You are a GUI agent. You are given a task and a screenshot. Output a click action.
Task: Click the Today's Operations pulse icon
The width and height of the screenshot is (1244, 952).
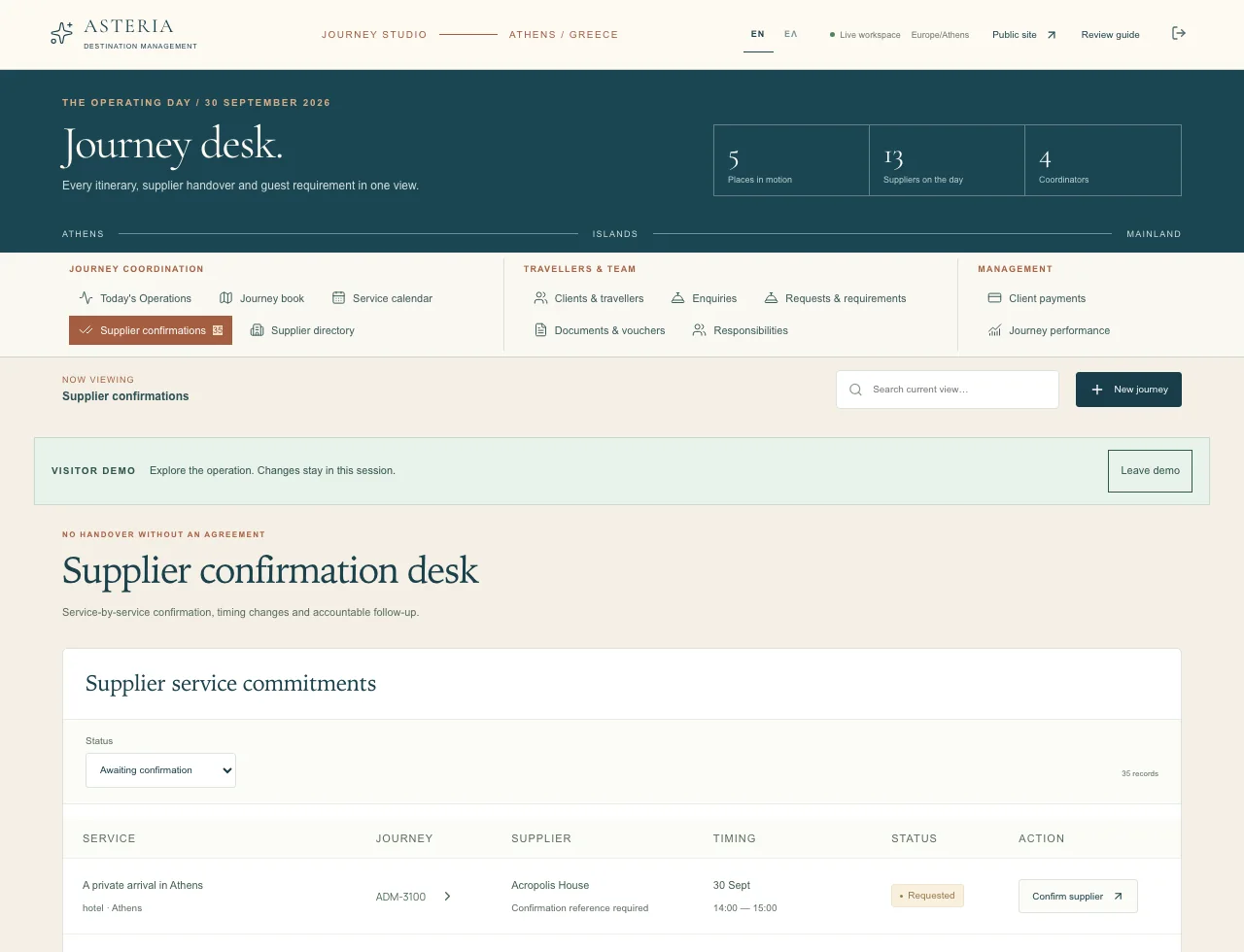[86, 298]
